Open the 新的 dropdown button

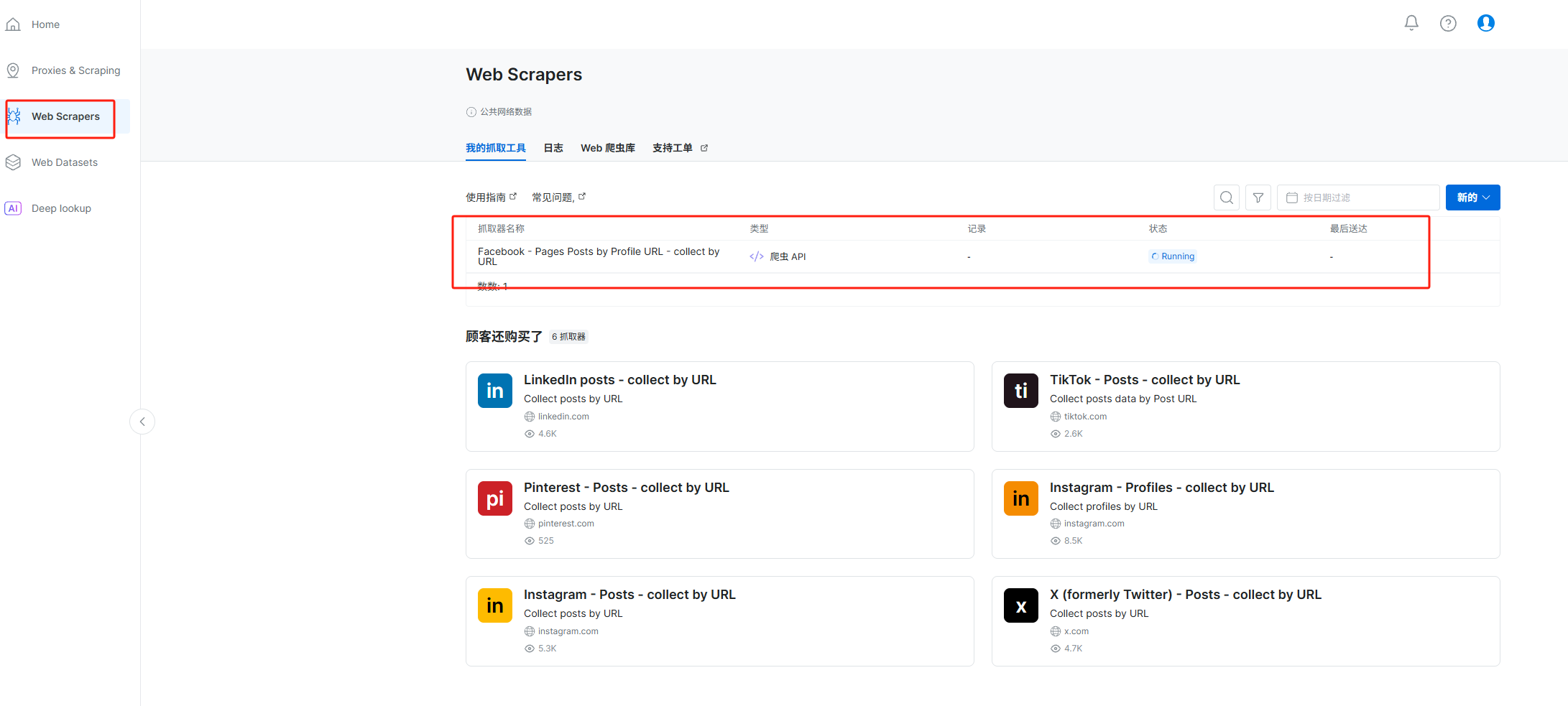coord(1472,197)
